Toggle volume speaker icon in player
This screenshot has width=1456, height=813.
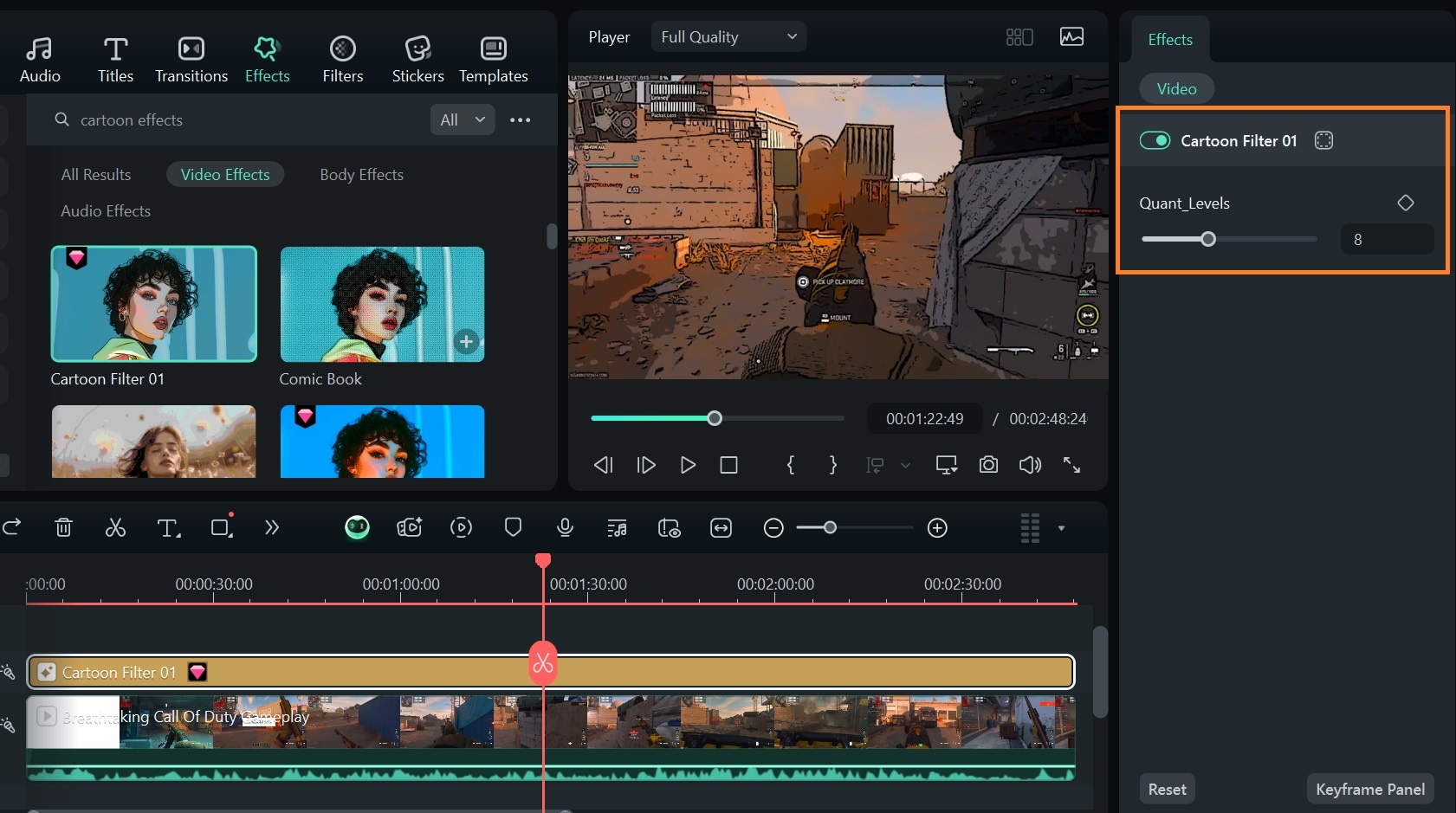tap(1030, 465)
